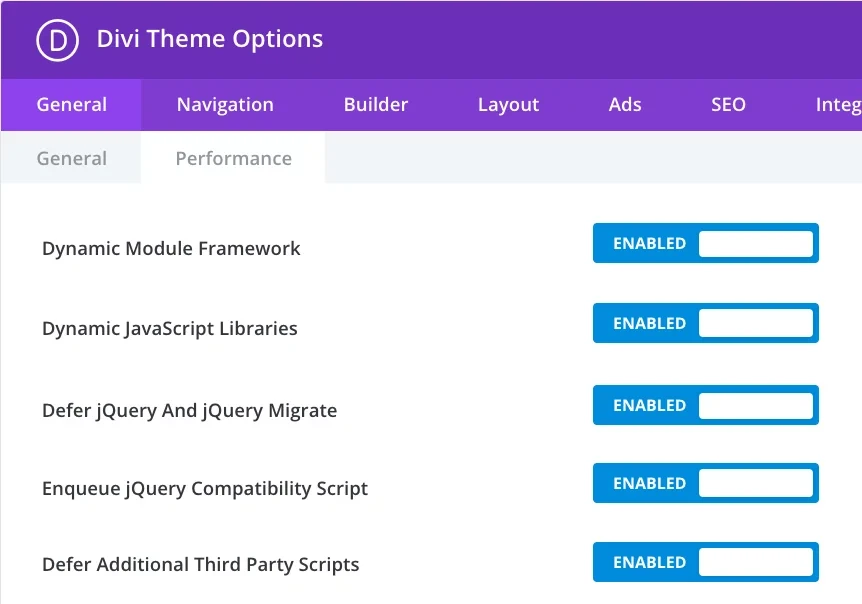The height and width of the screenshot is (604, 862).
Task: Click the Enqueue jQuery Compatibility Script label
Action: pos(204,489)
